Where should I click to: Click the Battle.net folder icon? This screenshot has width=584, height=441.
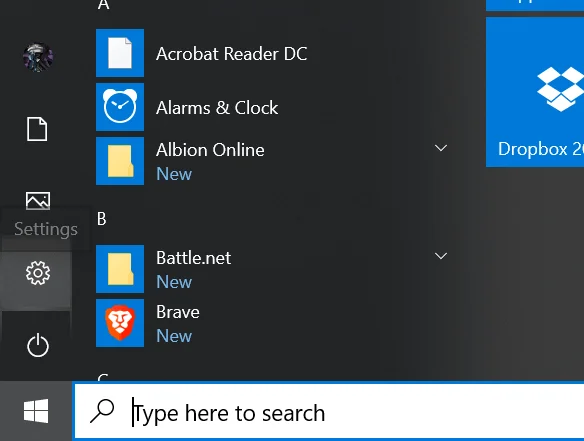pos(120,269)
